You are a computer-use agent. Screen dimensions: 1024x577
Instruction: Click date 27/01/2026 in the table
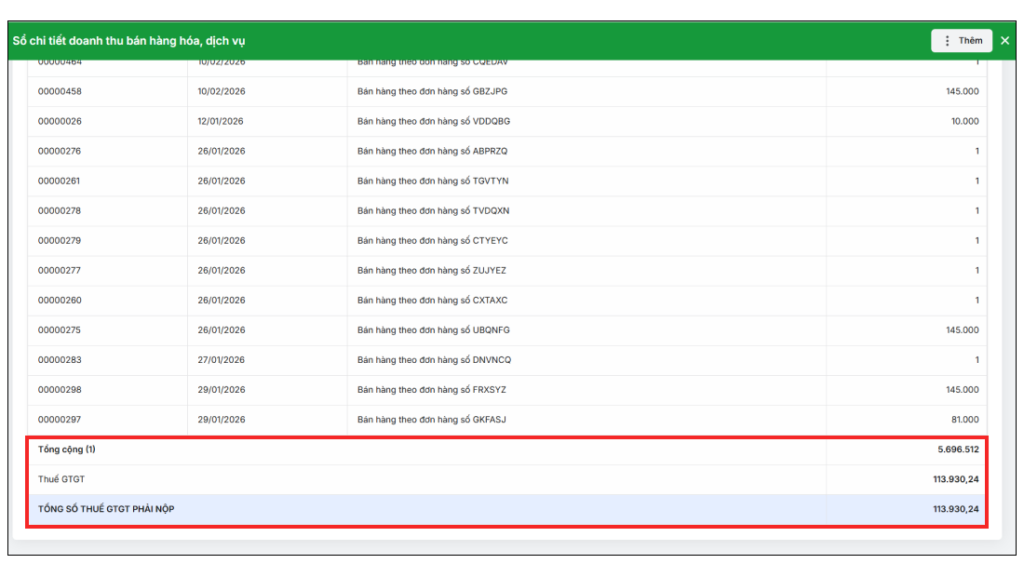(221, 360)
